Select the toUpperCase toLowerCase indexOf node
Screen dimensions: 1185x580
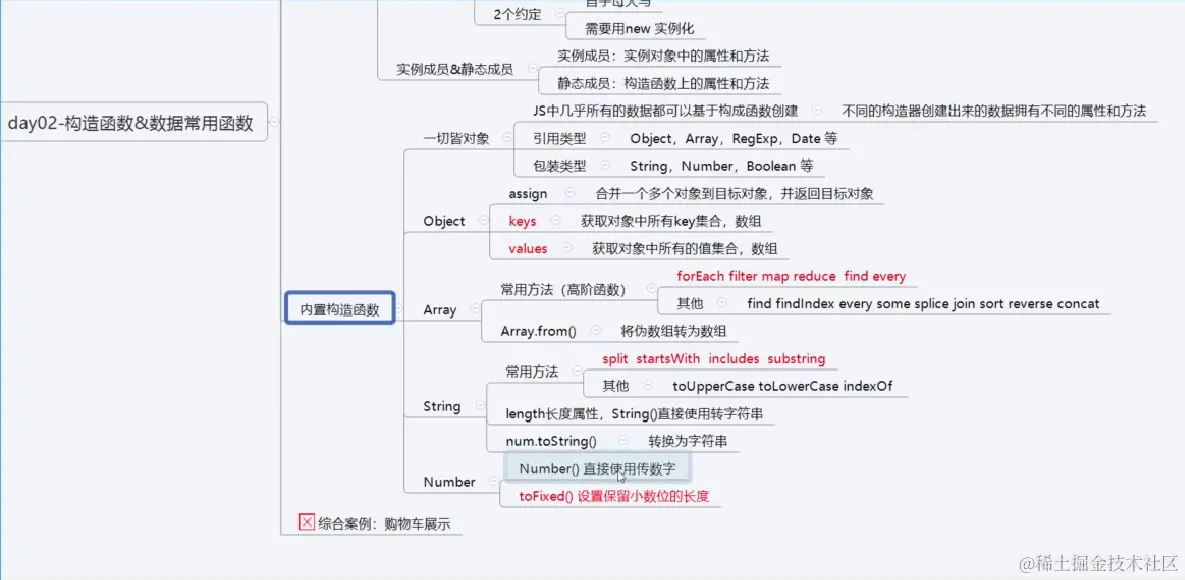pos(782,386)
